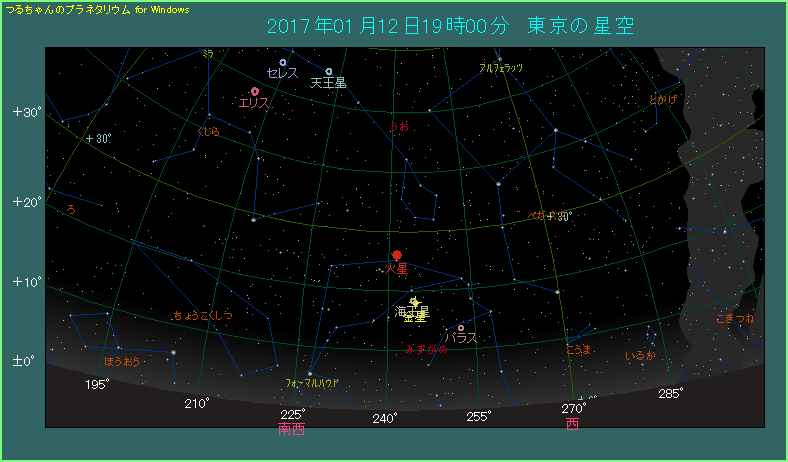Click the Fomalhaut (フォーマルハウト) star point
788x462 pixels.
(x=310, y=374)
